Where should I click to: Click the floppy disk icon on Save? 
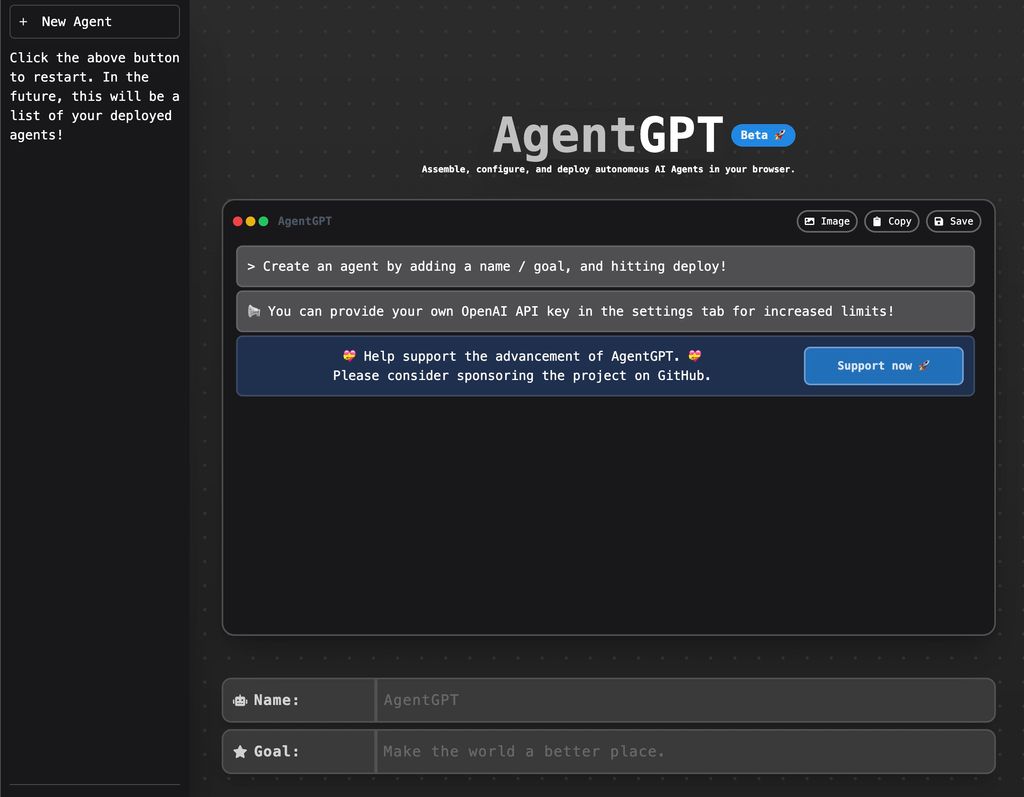click(938, 221)
